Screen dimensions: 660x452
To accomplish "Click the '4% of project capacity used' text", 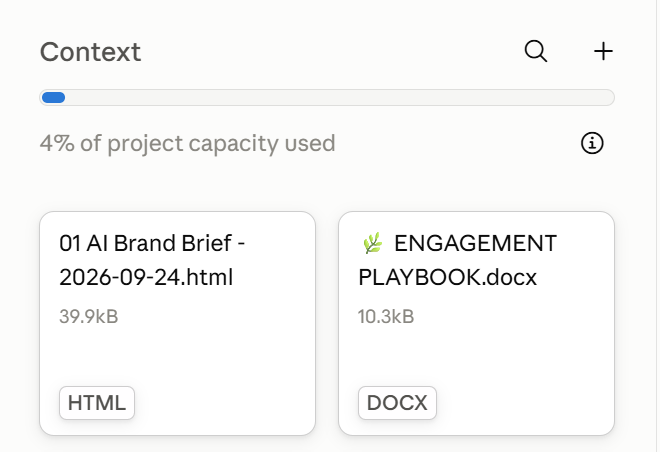I will coord(188,144).
